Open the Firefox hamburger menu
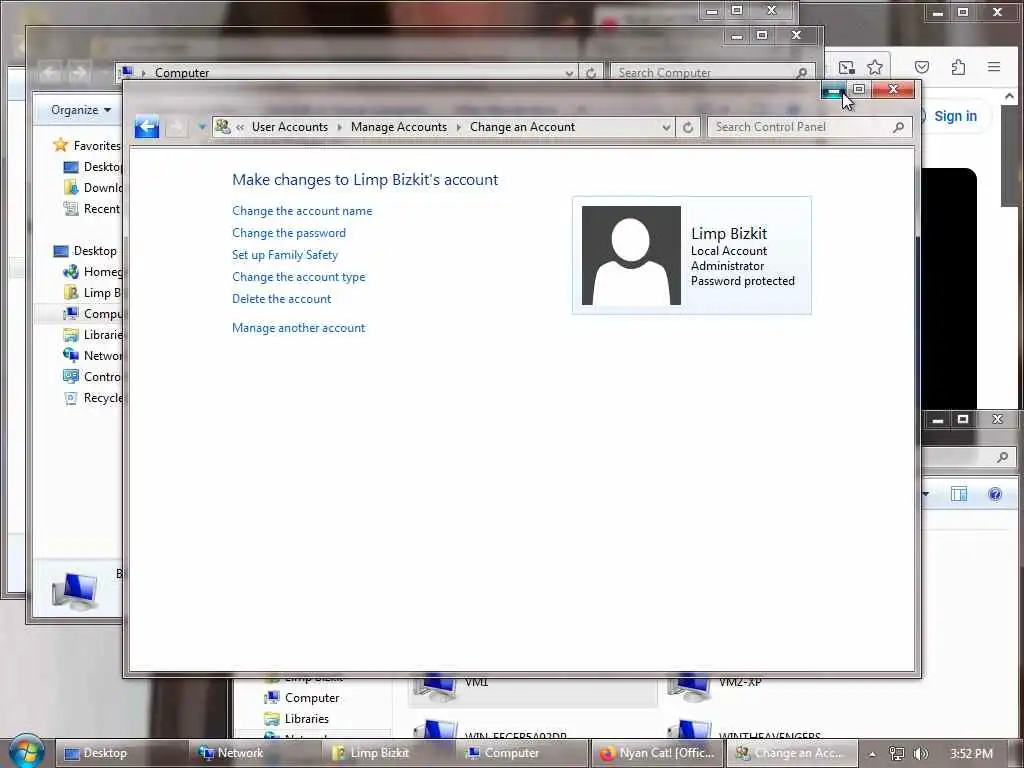The height and width of the screenshot is (768, 1024). pos(994,67)
